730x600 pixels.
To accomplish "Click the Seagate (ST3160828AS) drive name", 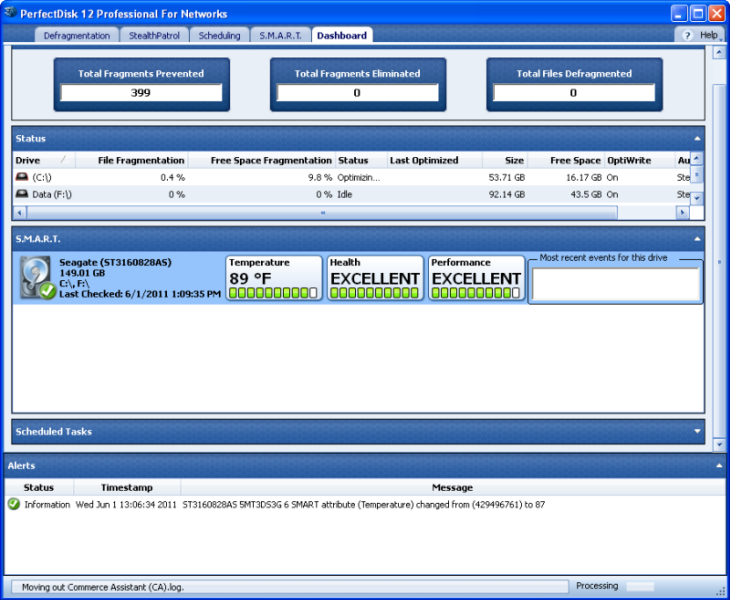I will [115, 263].
